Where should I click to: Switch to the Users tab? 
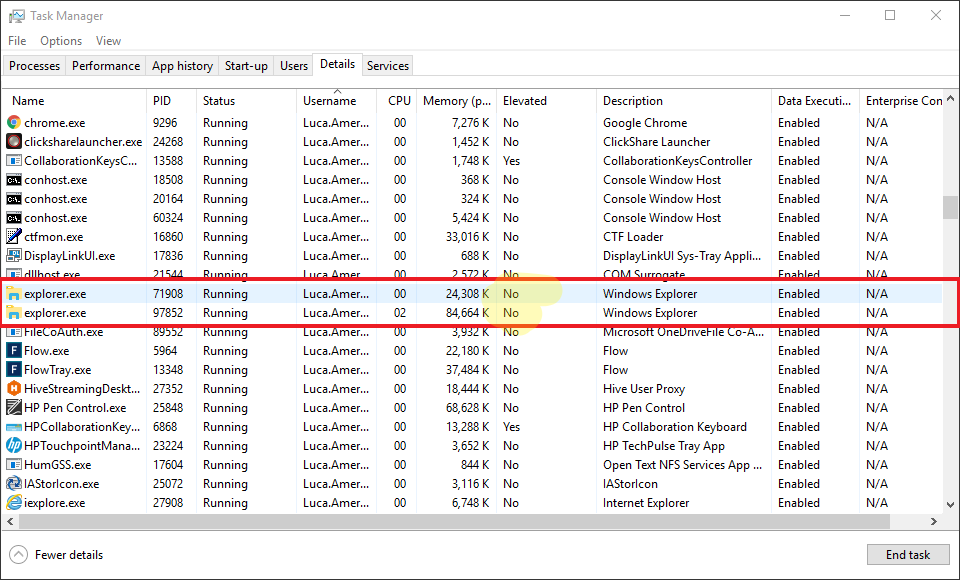pos(294,66)
